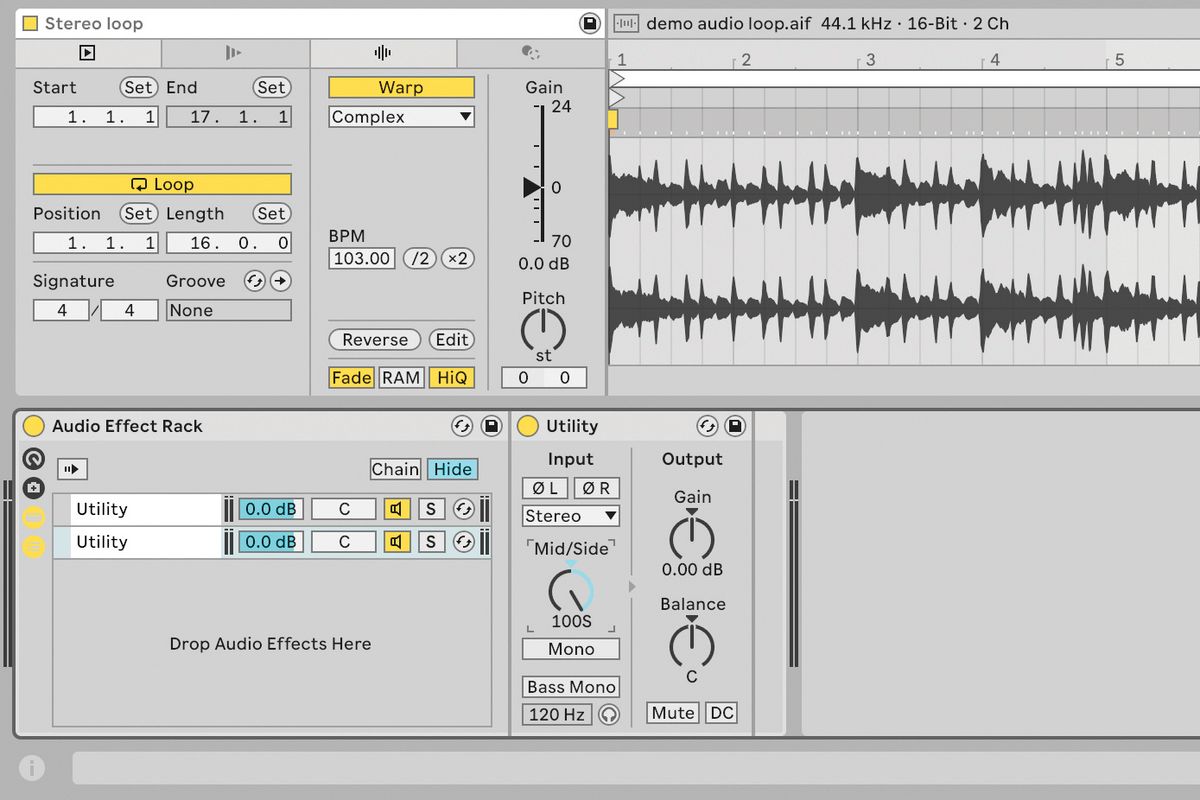Create a macro snapshot with the camera icon
This screenshot has width=1200, height=800.
coord(32,489)
